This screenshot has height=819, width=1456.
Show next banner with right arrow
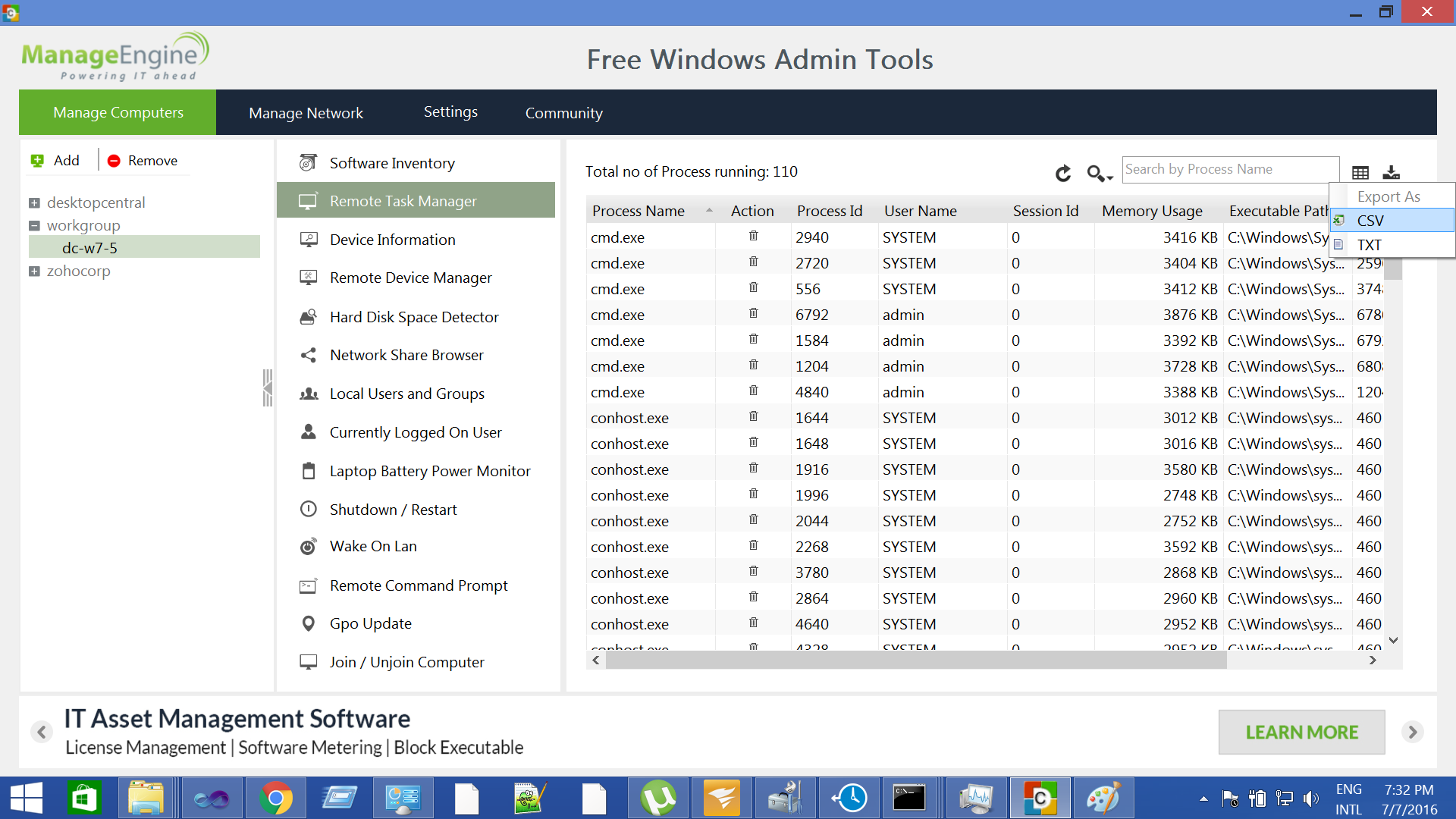(1412, 732)
